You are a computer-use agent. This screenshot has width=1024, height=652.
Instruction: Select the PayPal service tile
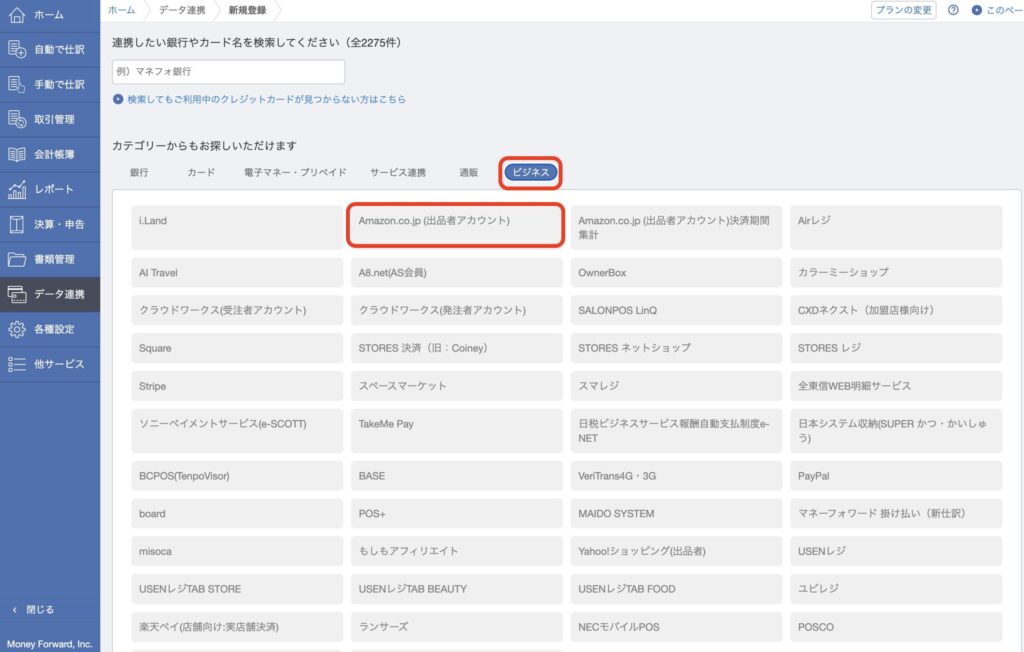[895, 476]
